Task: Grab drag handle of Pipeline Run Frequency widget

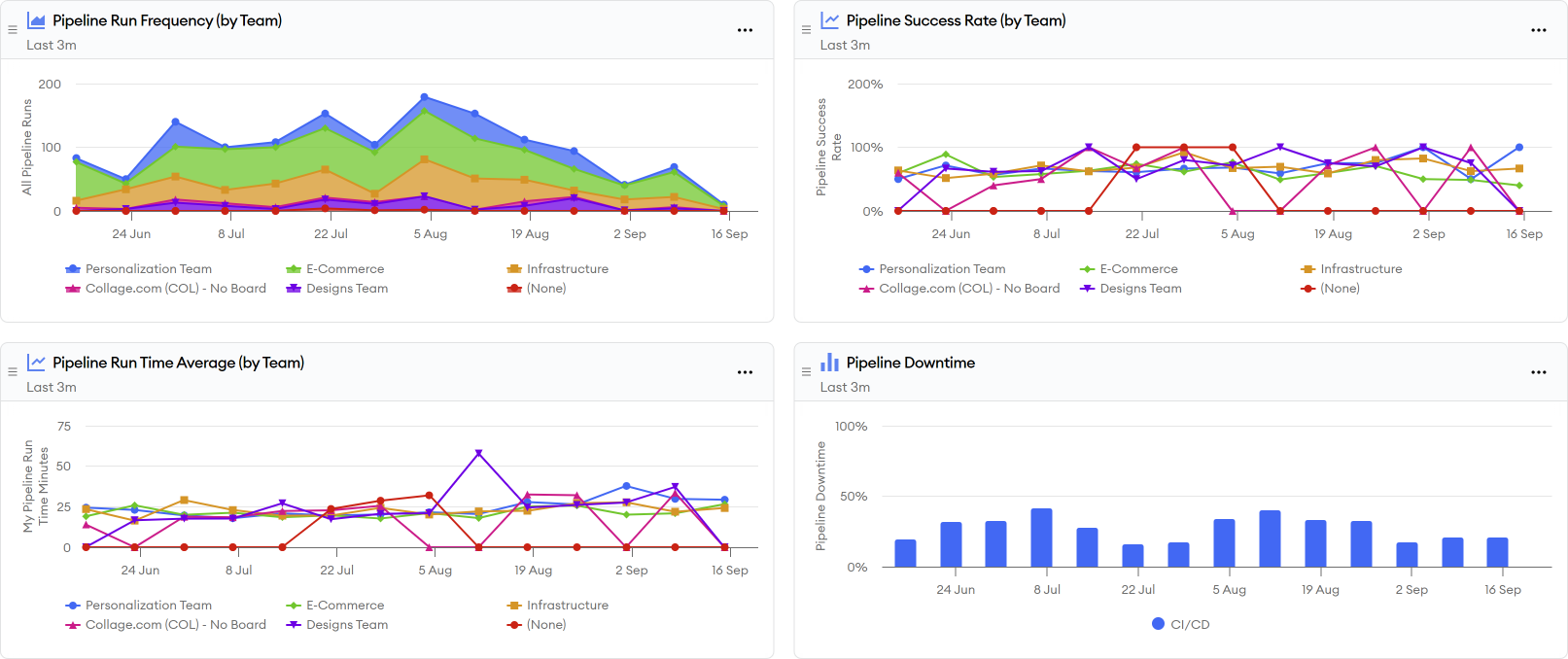Action: (x=13, y=30)
